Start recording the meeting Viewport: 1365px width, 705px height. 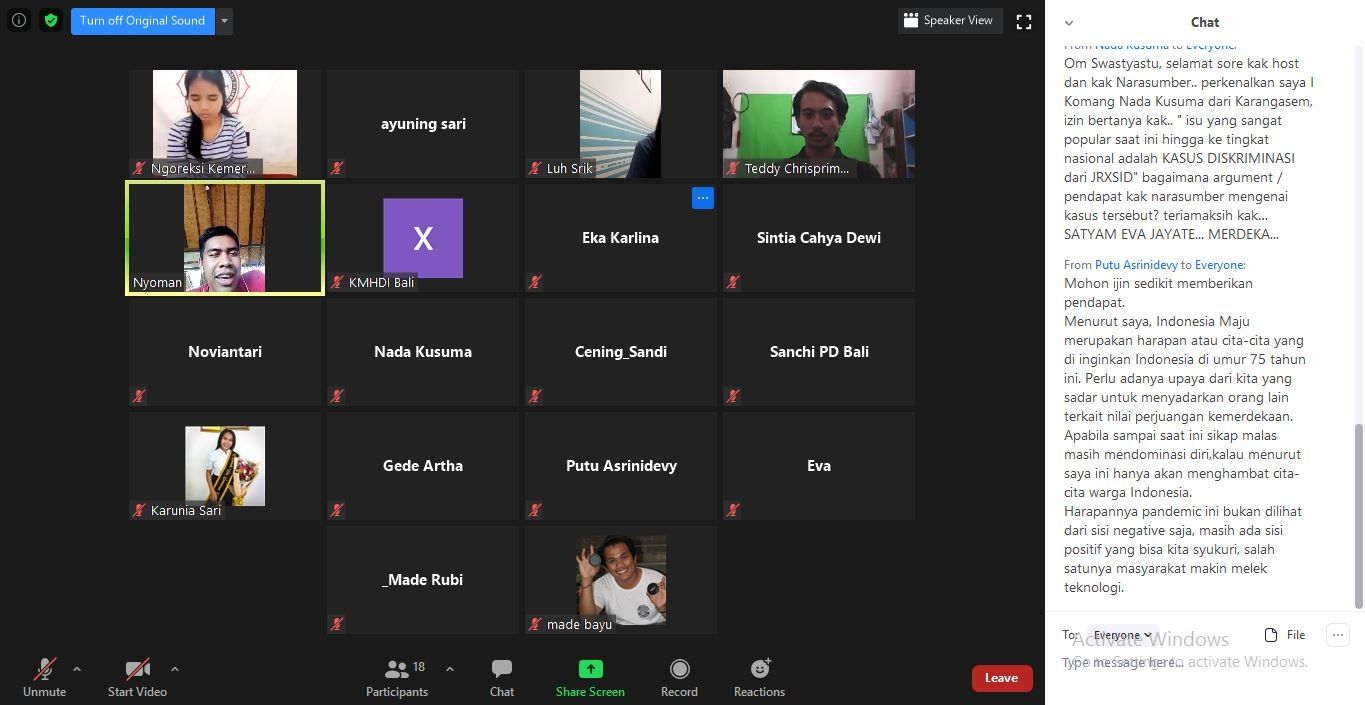679,677
